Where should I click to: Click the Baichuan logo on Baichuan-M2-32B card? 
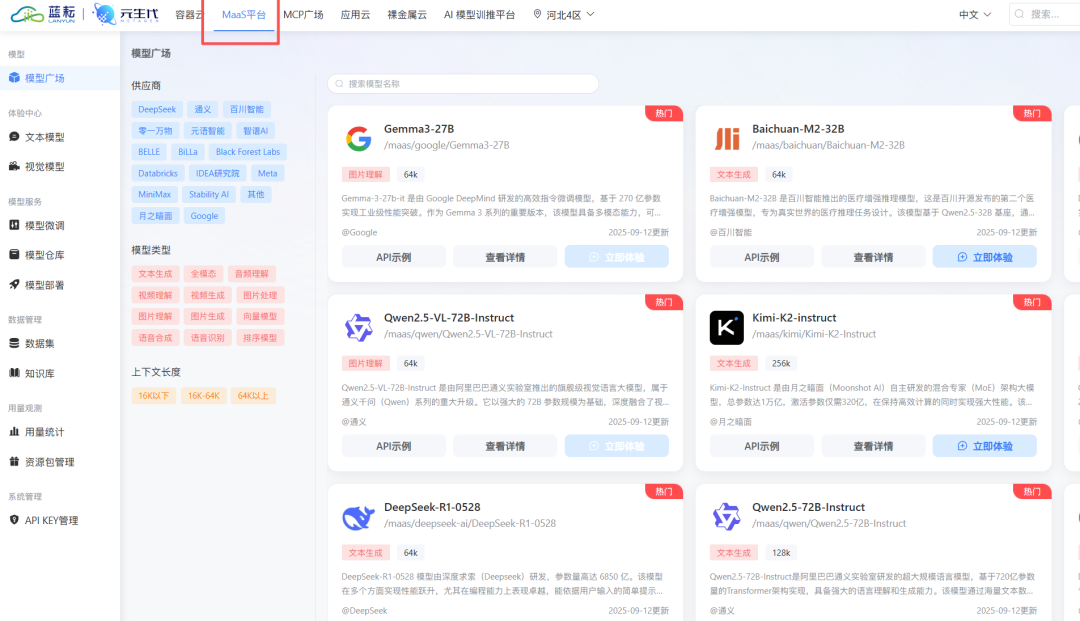click(x=727, y=138)
